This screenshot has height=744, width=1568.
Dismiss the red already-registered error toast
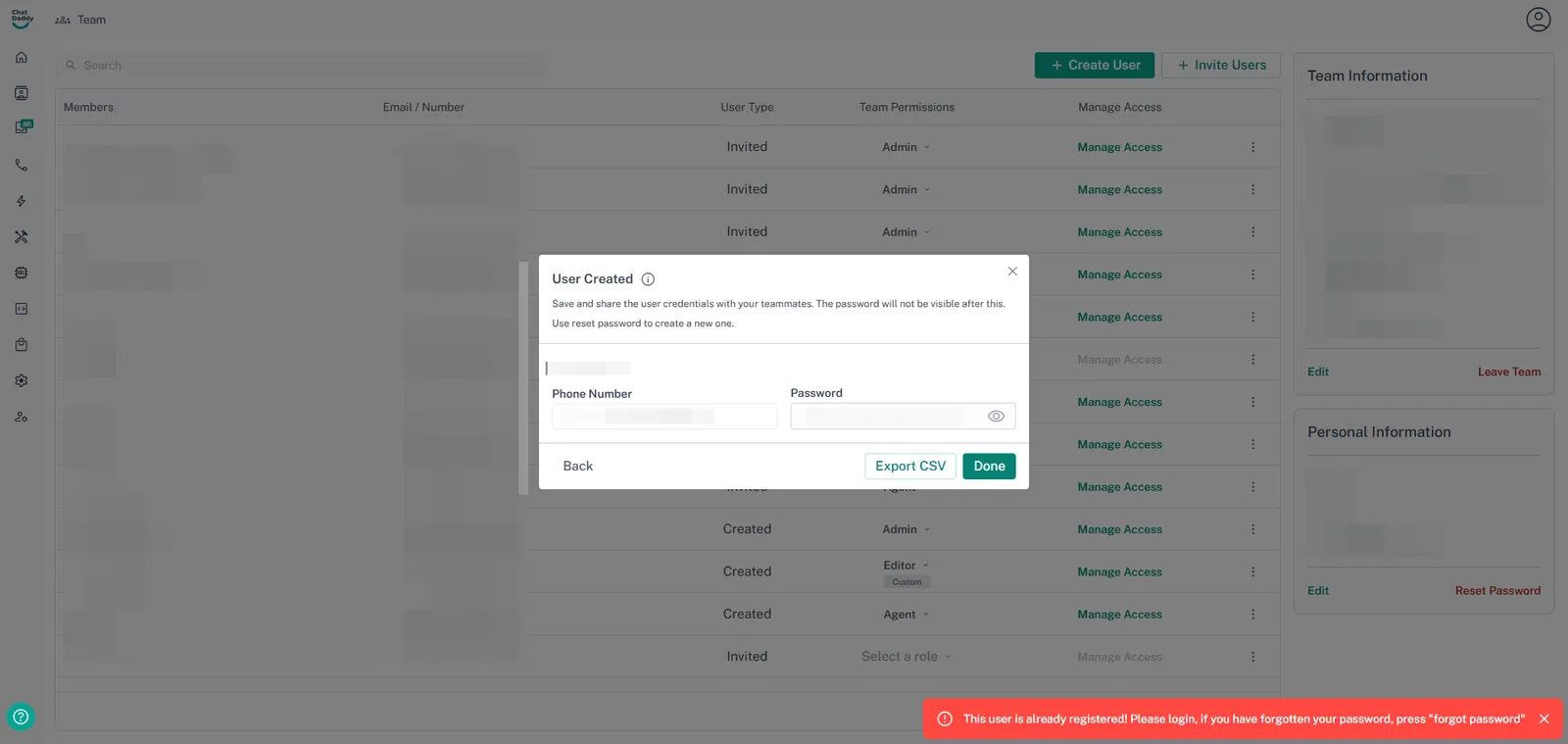point(1544,719)
